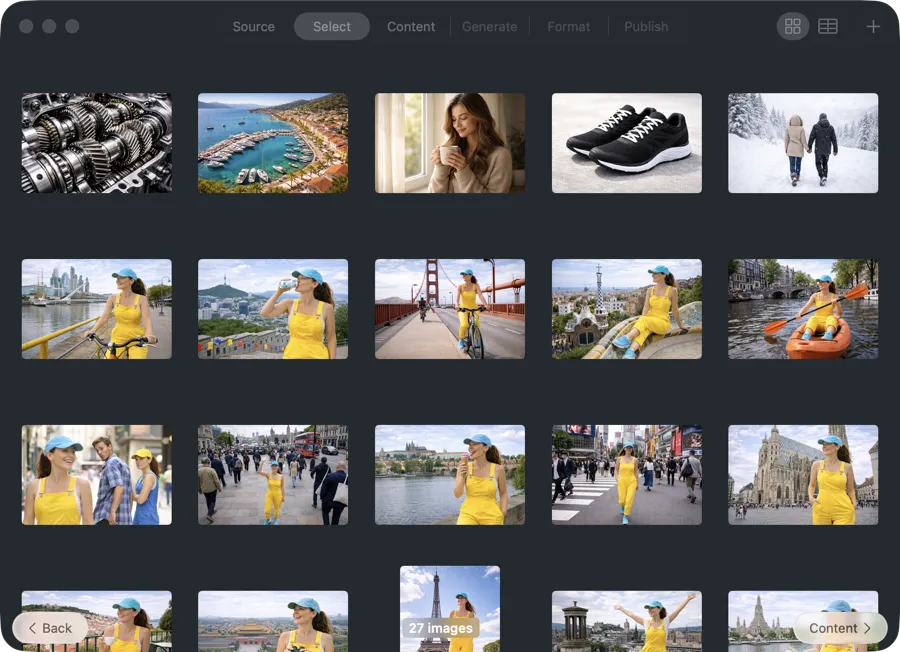
Task: Select the Generate step
Action: [489, 27]
